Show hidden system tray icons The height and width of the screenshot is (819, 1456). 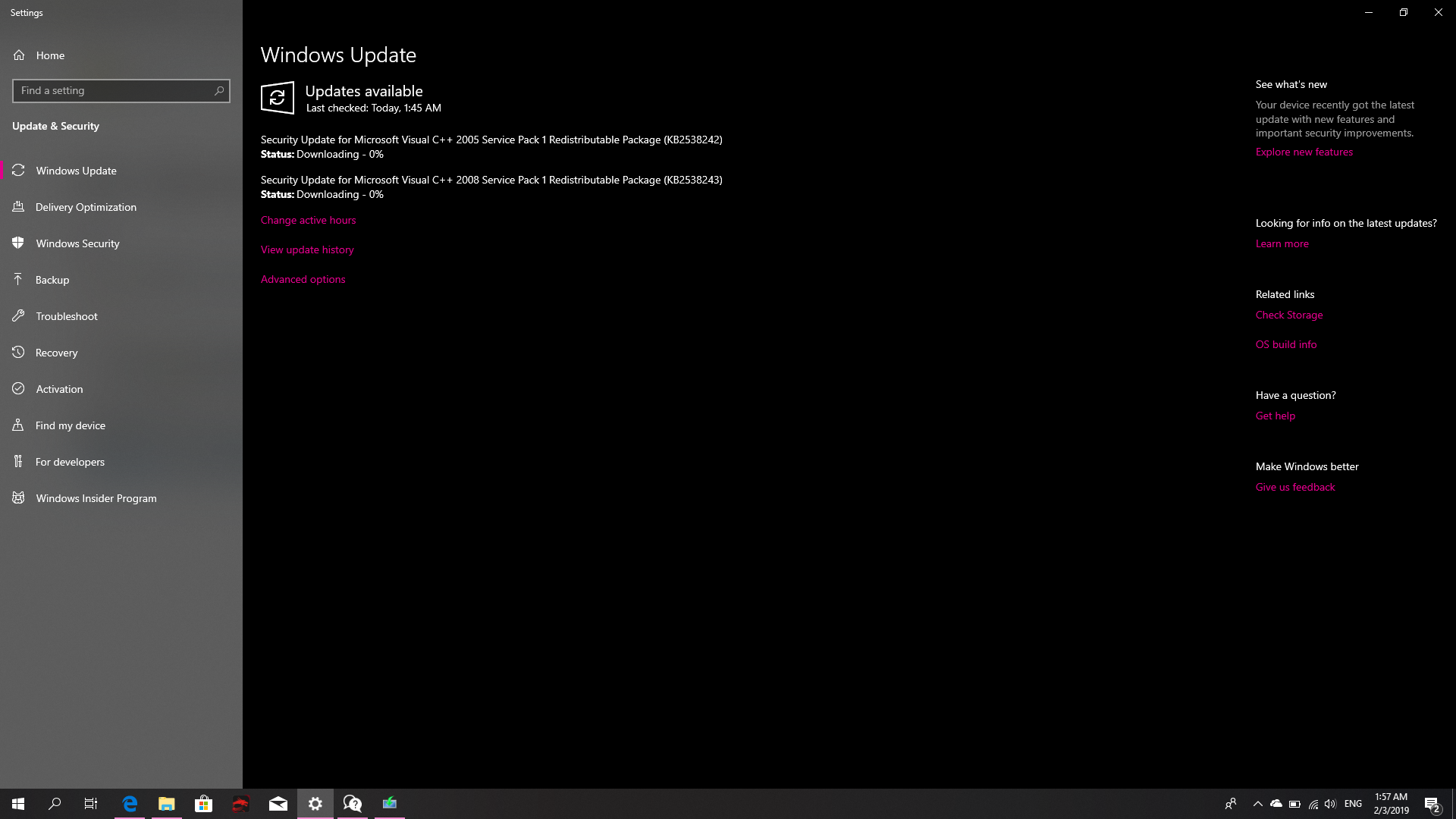[1257, 804]
